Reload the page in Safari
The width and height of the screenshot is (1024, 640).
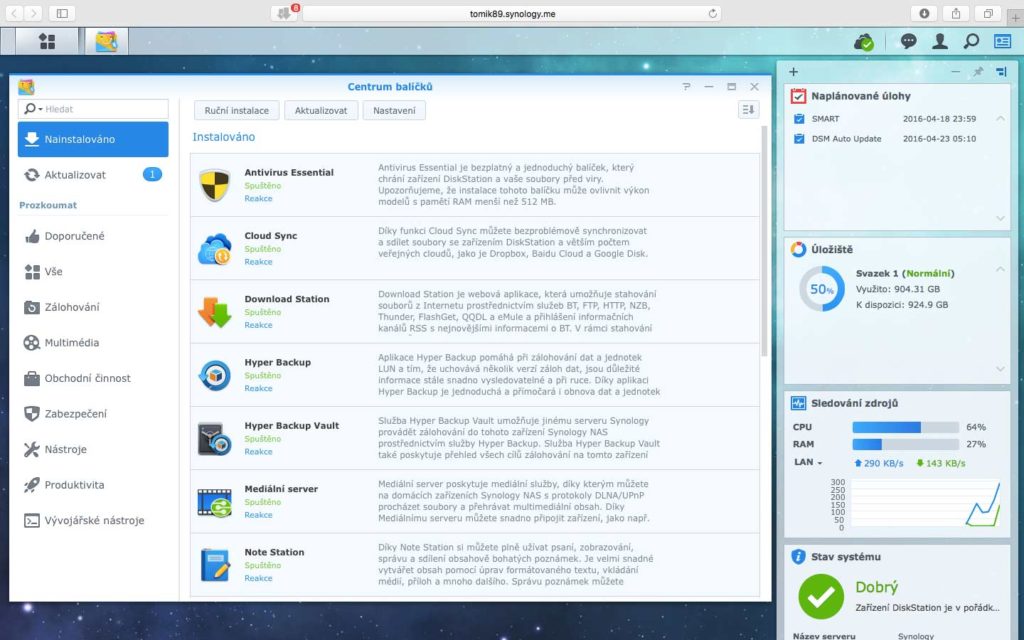(x=712, y=13)
